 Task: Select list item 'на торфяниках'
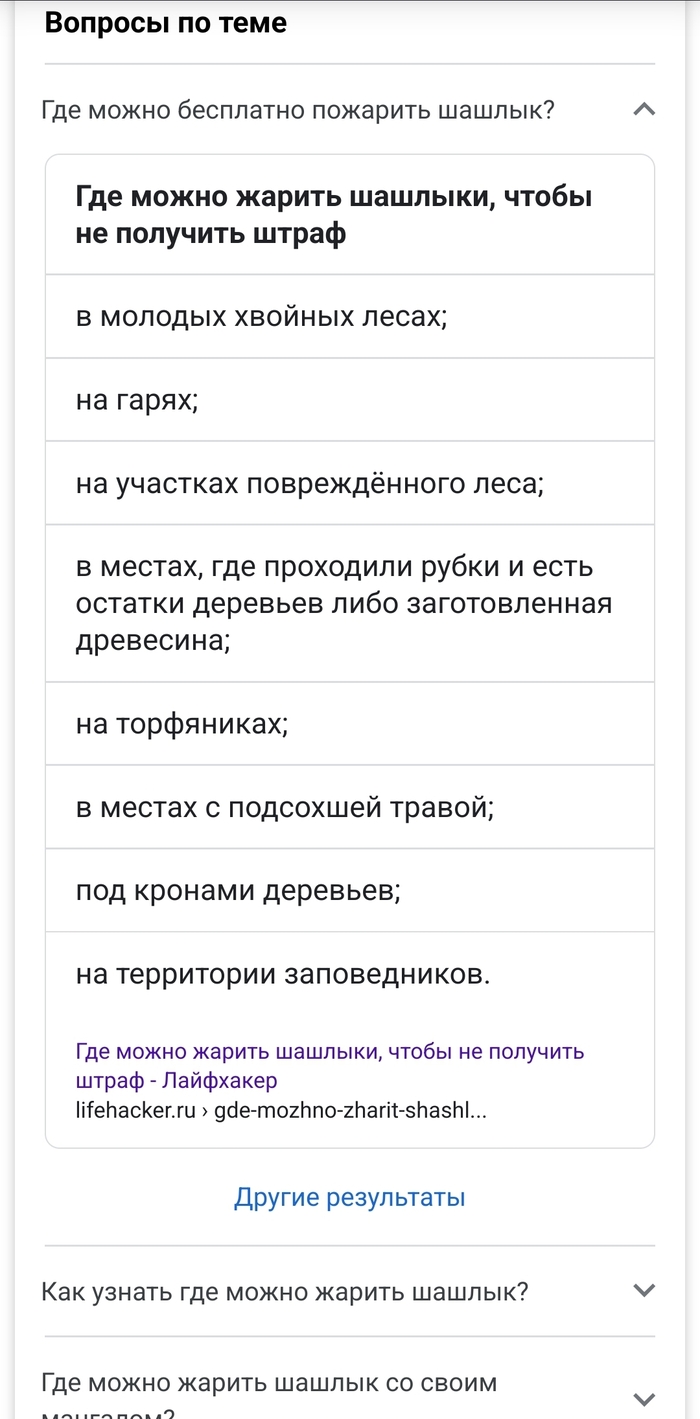(182, 723)
